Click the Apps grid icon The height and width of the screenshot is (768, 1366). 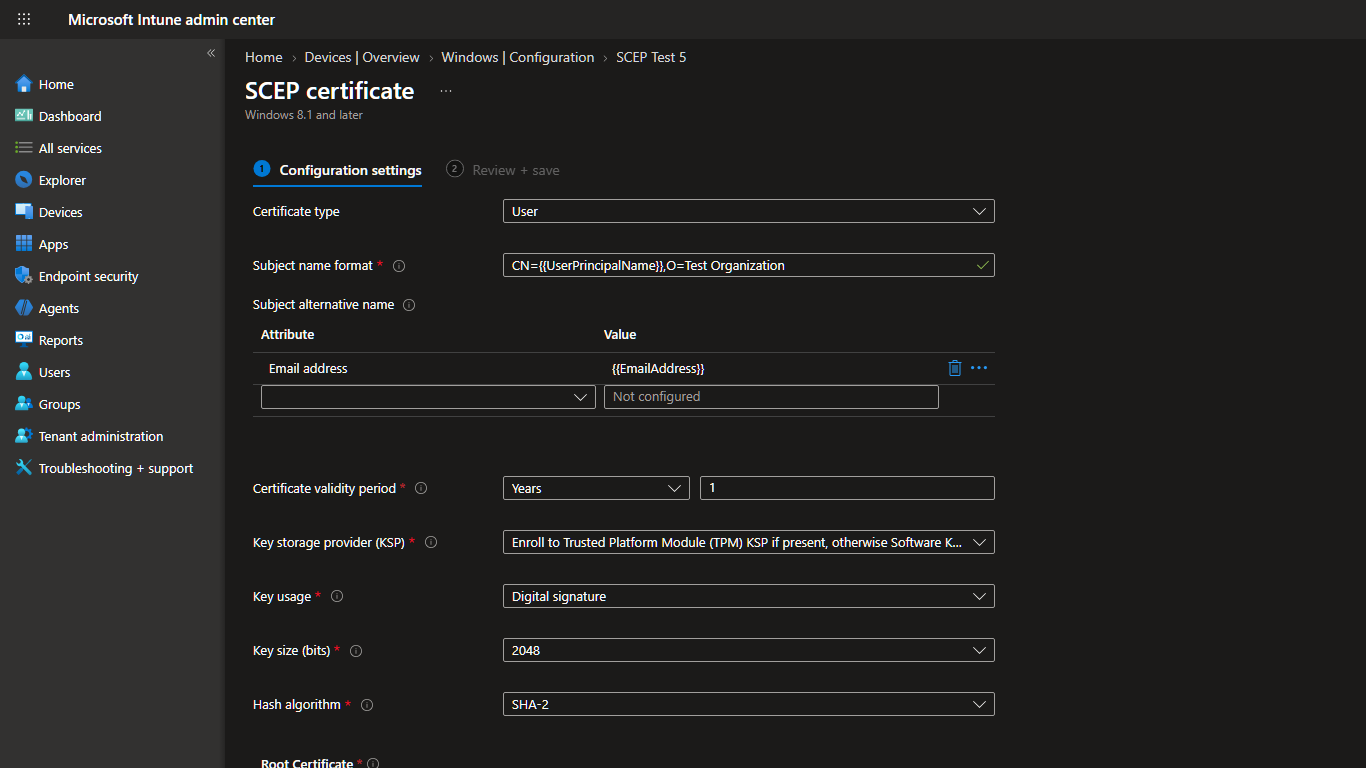[x=24, y=244]
